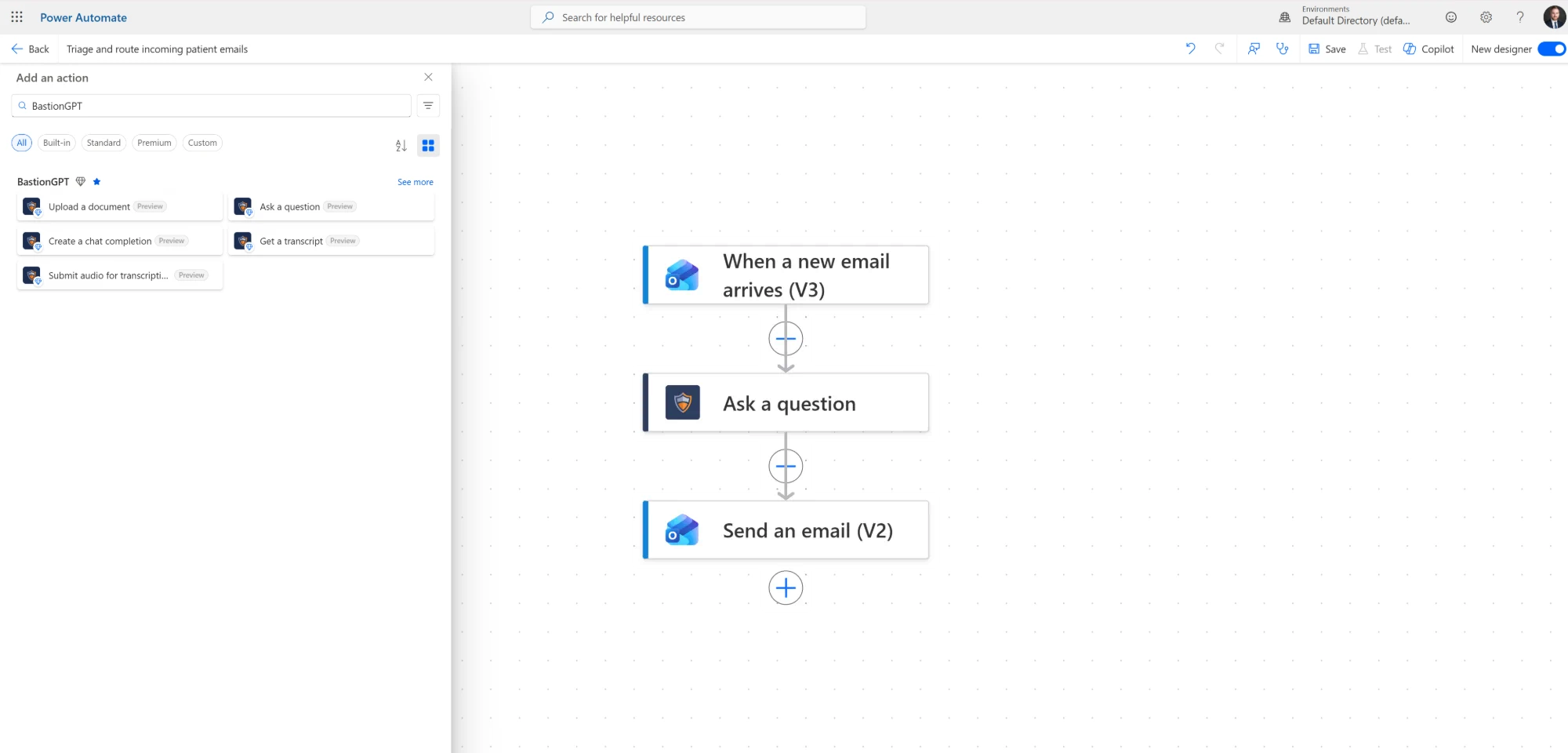1568x753 pixels.
Task: Select the Custom filter tab
Action: 202,143
